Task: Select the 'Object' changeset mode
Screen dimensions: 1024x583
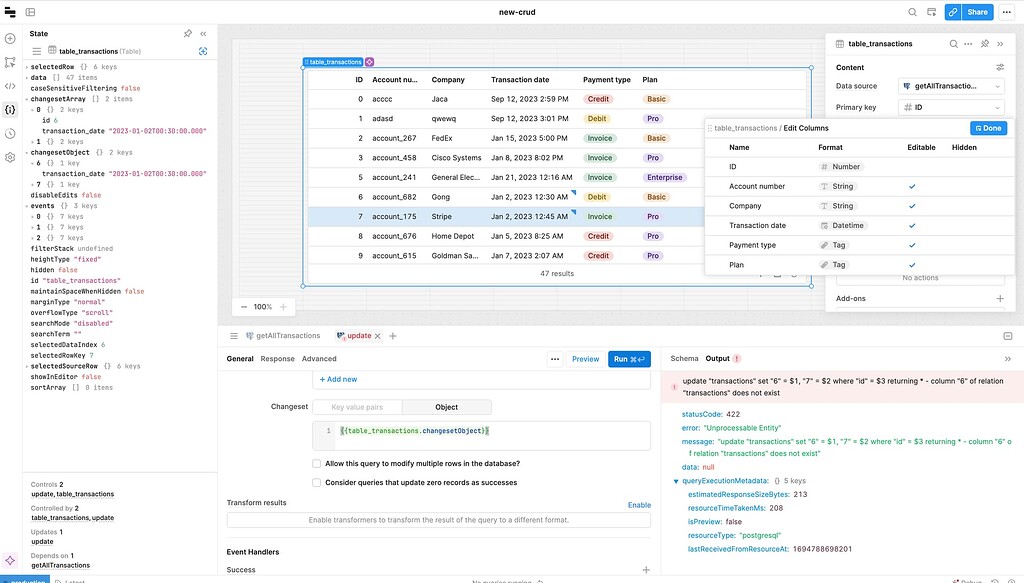Action: tap(447, 407)
